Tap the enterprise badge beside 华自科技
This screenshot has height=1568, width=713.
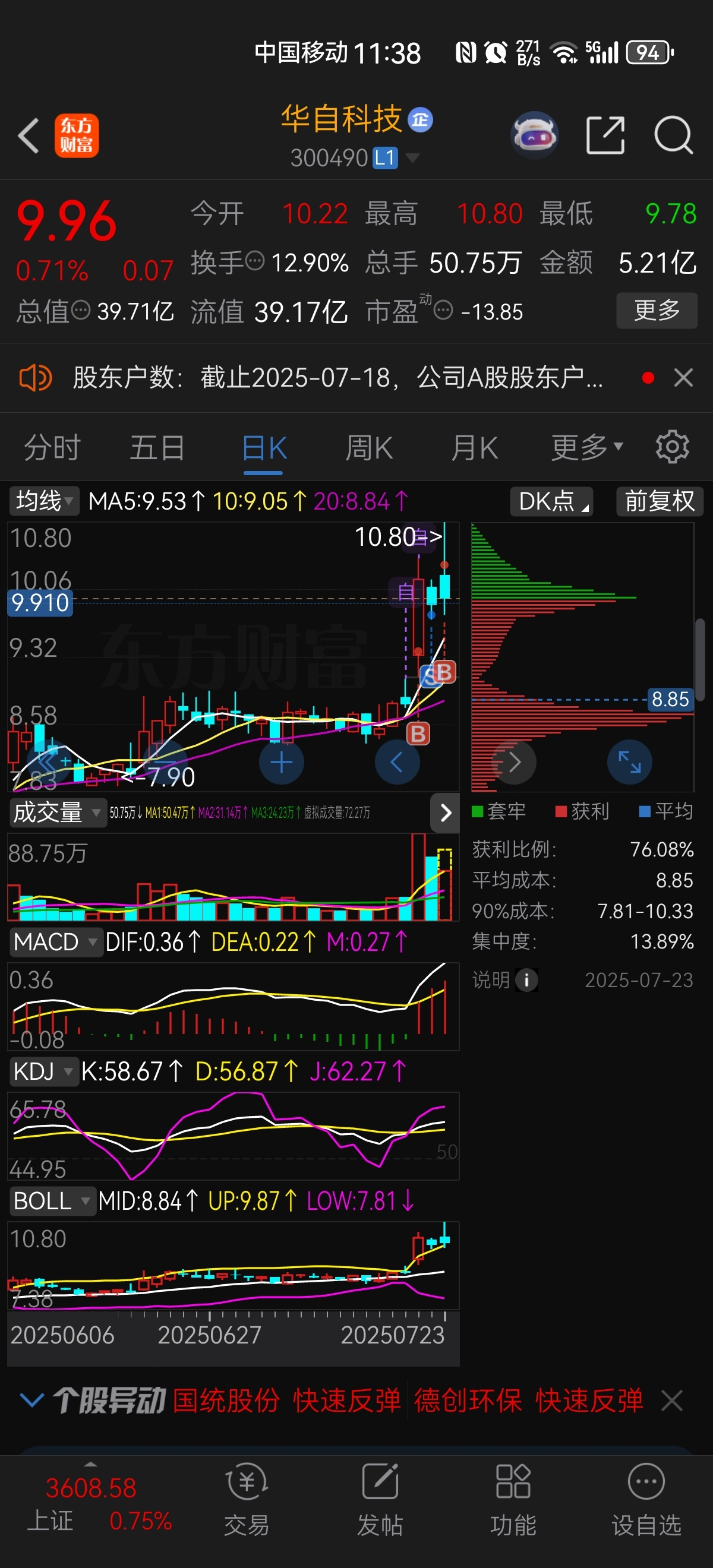pyautogui.click(x=420, y=120)
